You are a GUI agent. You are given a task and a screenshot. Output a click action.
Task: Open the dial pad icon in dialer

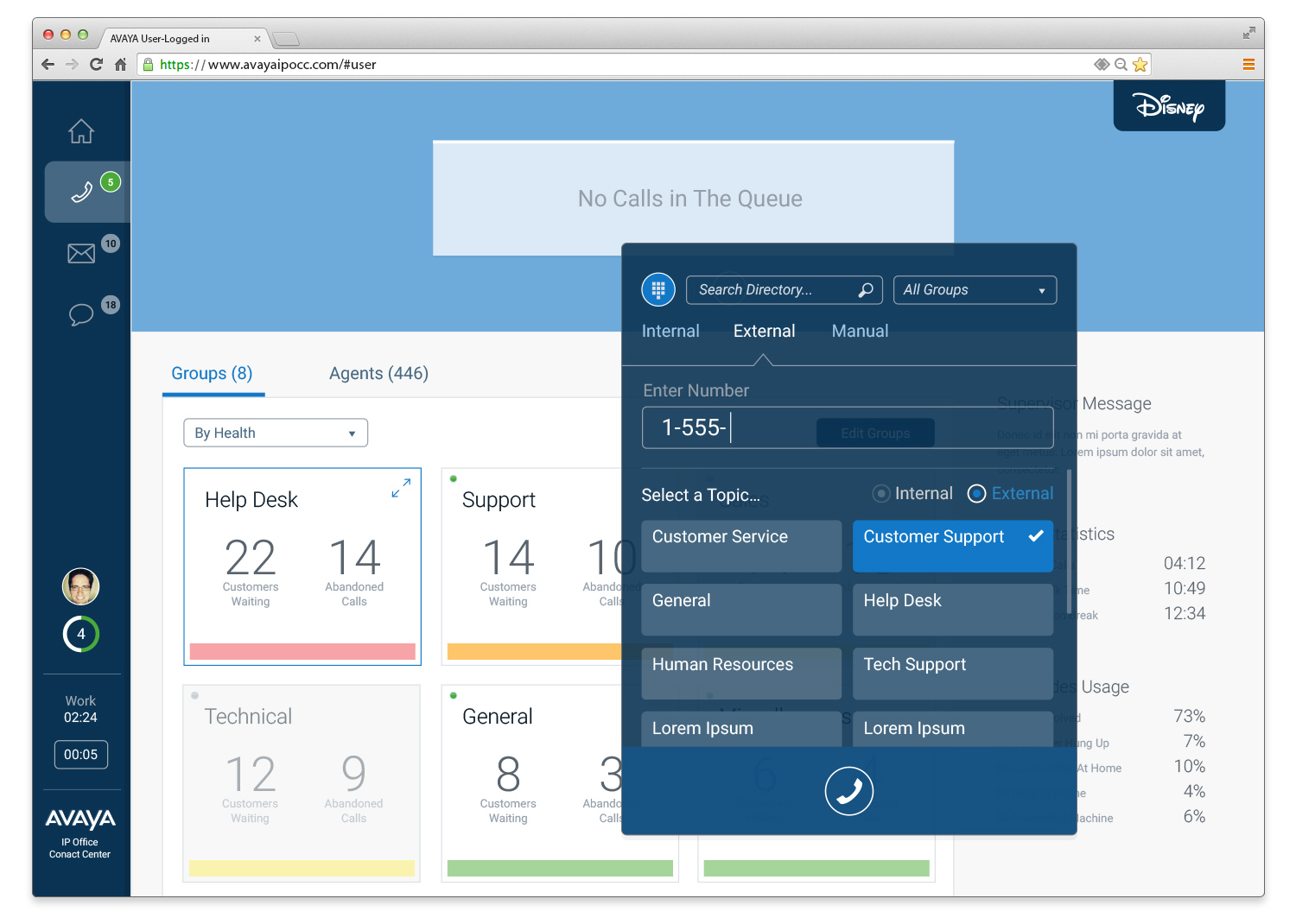[658, 289]
